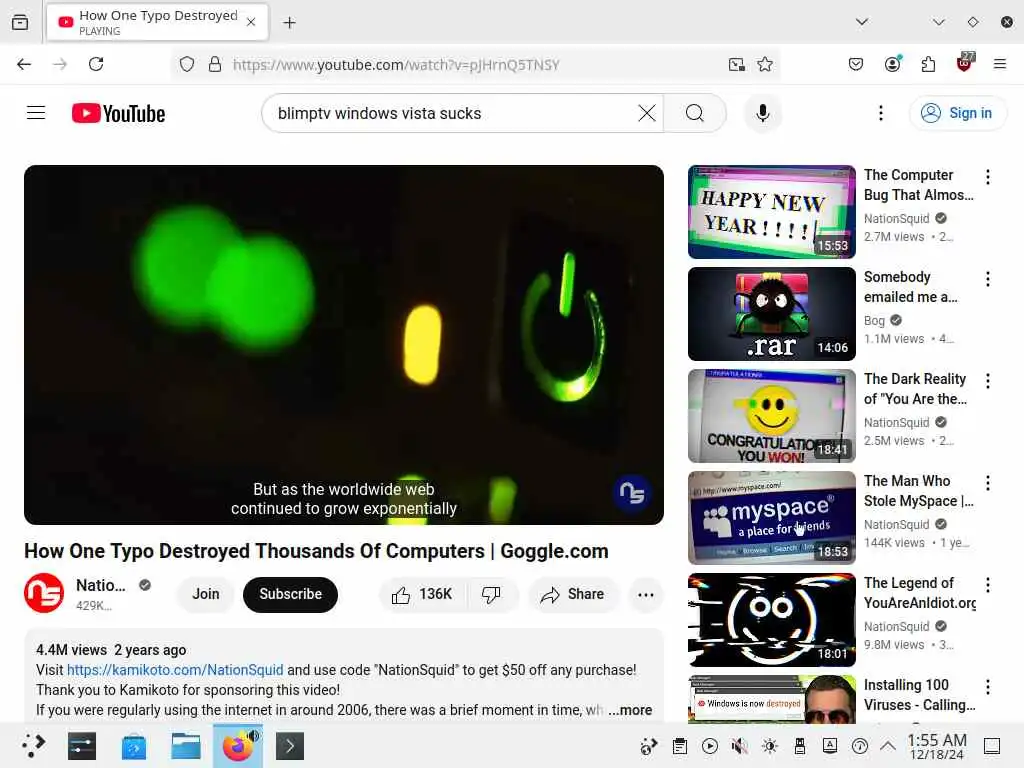
Task: Click NationSquid watermark in video
Action: point(632,492)
